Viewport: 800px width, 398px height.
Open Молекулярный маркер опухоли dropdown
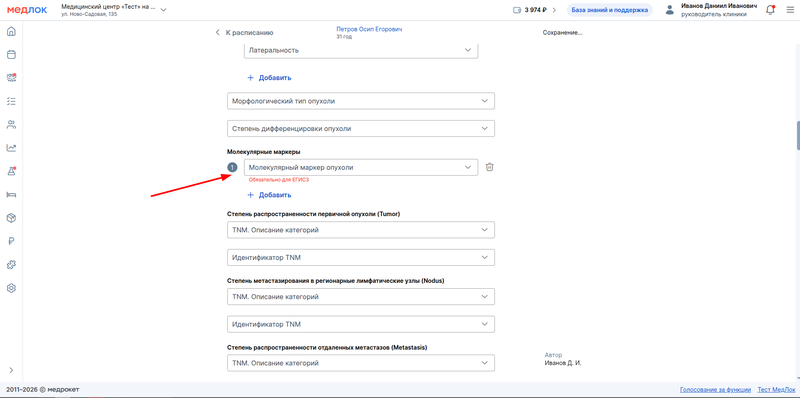(361, 167)
